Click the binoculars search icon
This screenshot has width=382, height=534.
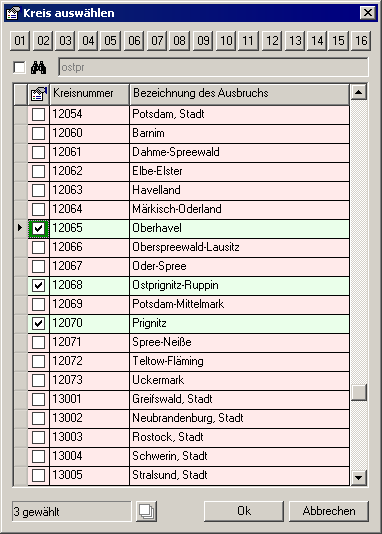click(38, 67)
